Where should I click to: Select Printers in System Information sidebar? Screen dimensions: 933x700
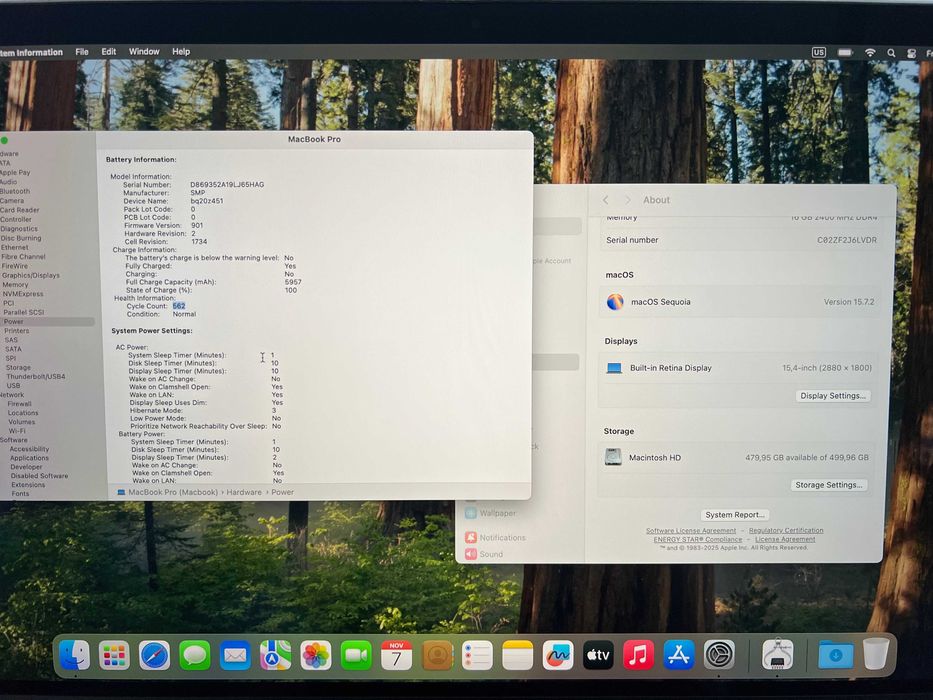point(17,331)
